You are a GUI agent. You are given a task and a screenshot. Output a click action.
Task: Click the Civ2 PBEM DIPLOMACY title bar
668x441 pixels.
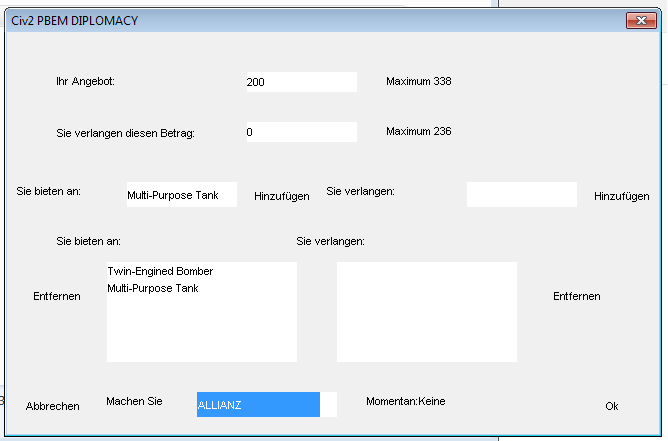(x=300, y=21)
